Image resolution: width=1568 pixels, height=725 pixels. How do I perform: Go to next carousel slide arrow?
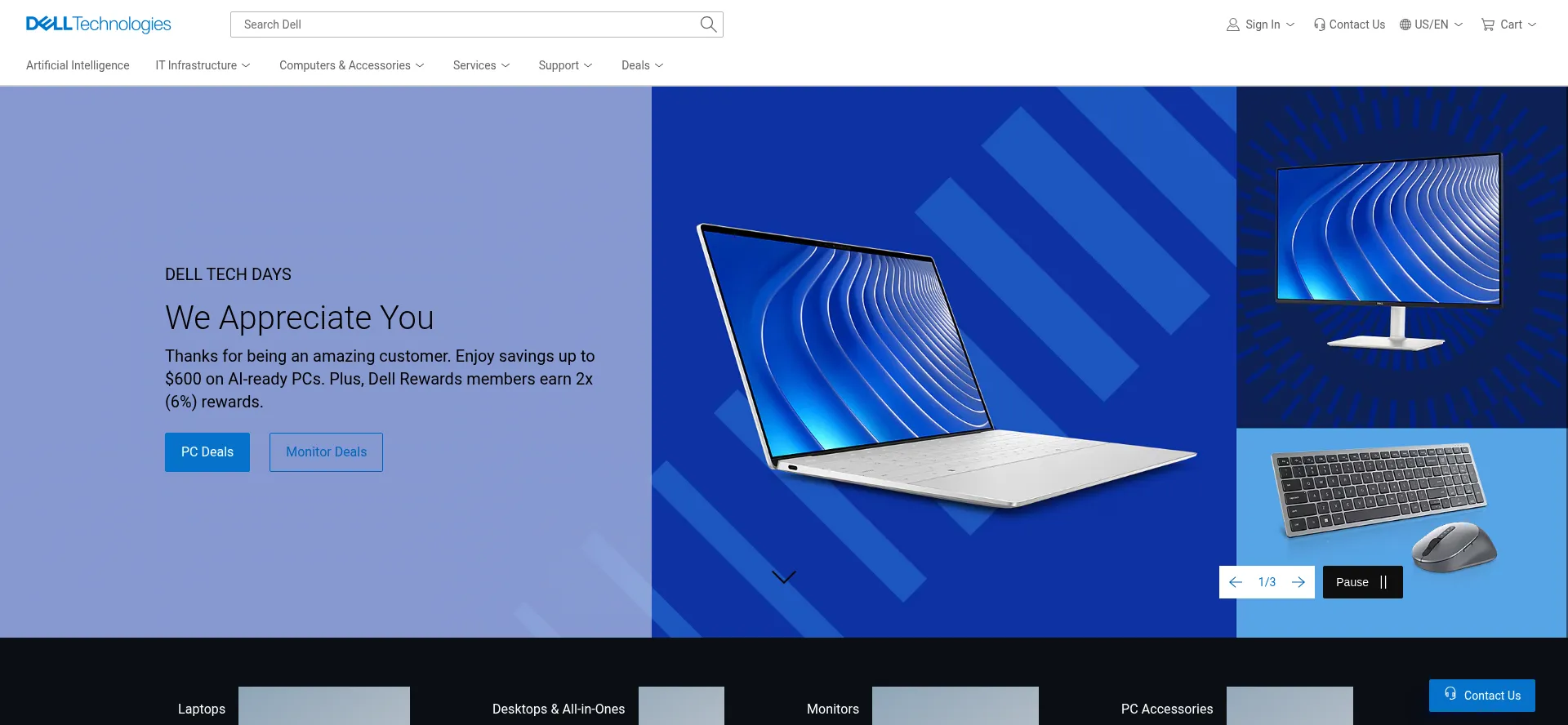tap(1298, 582)
